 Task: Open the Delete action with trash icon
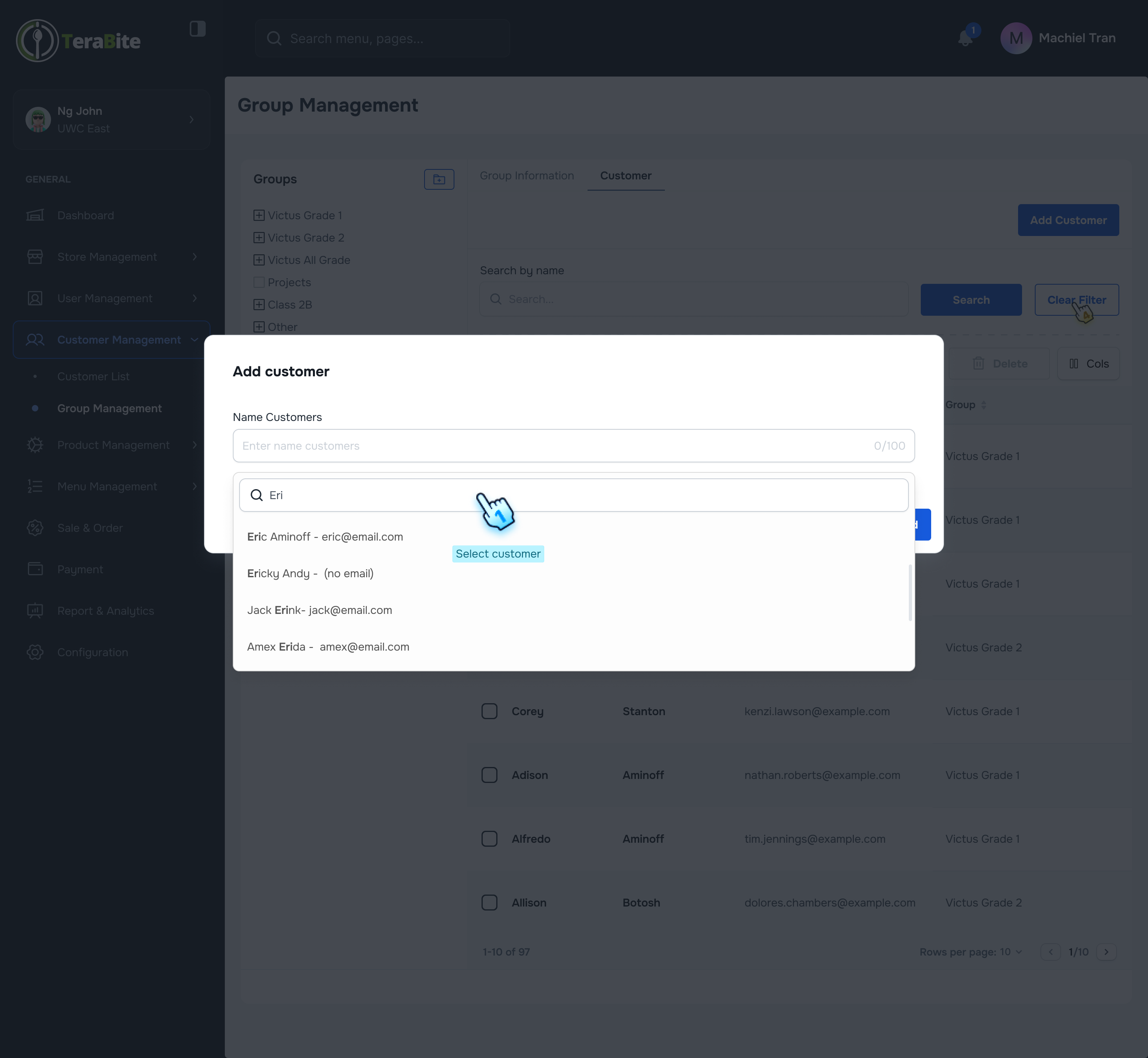(x=979, y=363)
